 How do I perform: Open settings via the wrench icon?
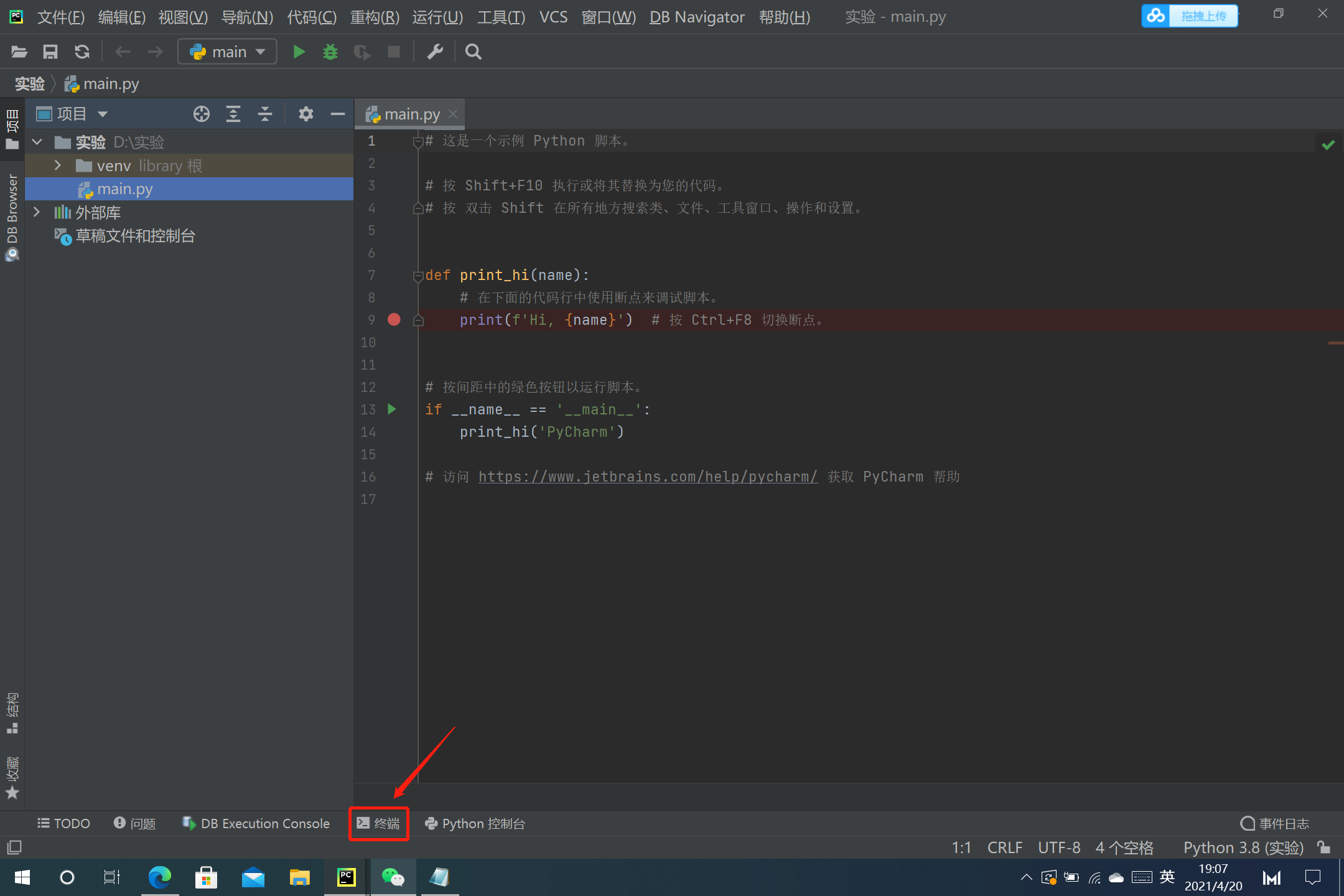click(435, 52)
